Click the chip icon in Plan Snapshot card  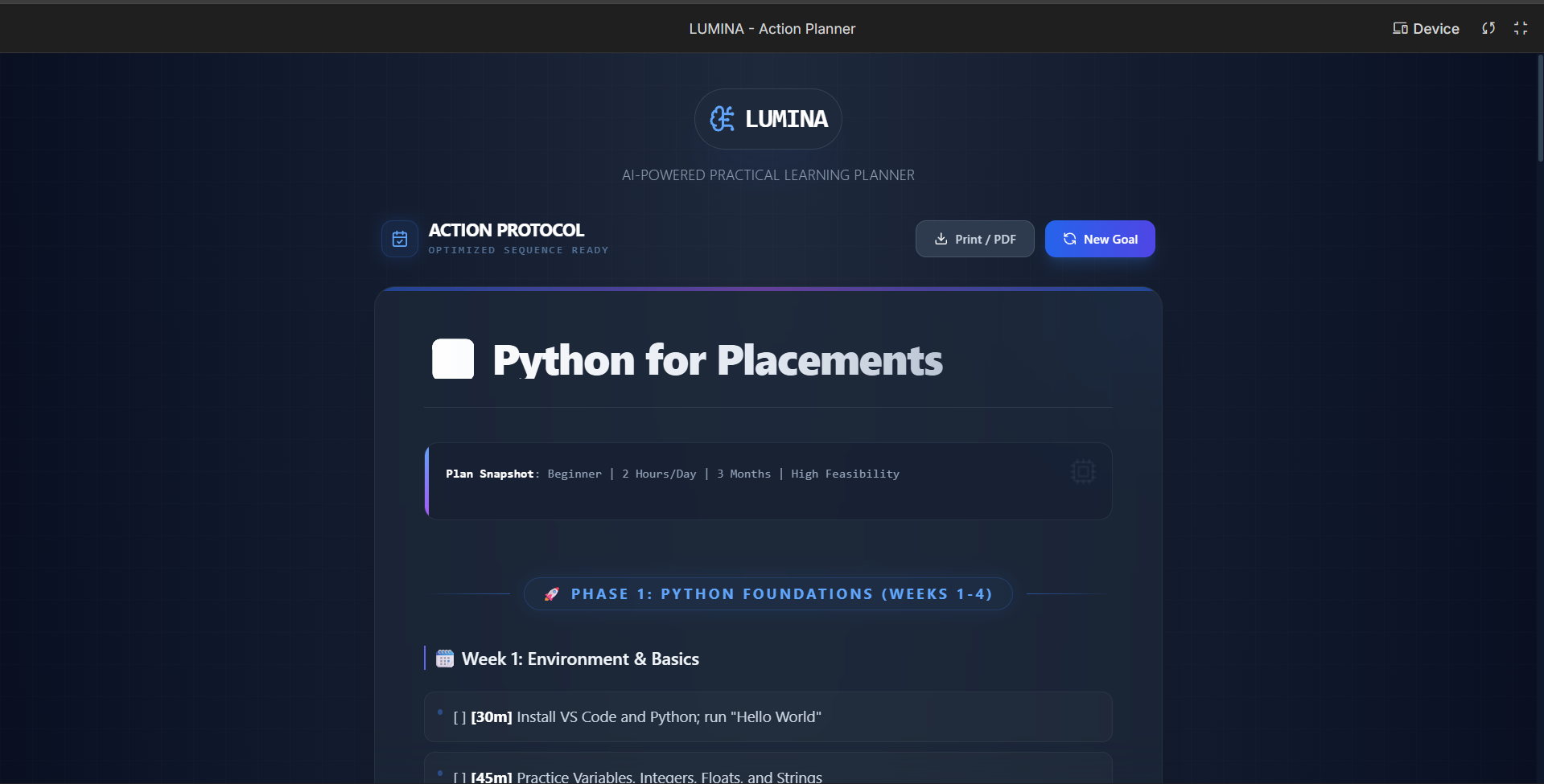(x=1083, y=472)
